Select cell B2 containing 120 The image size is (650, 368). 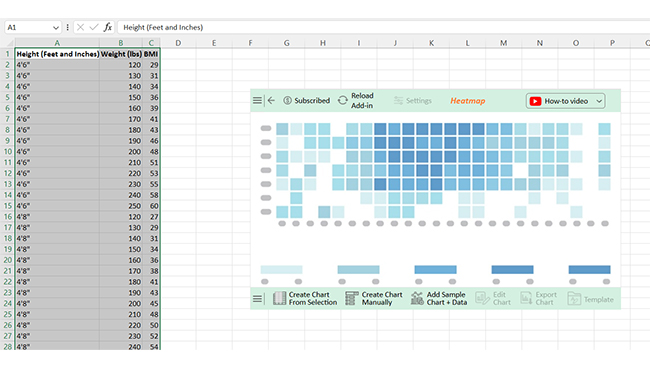tap(121, 65)
